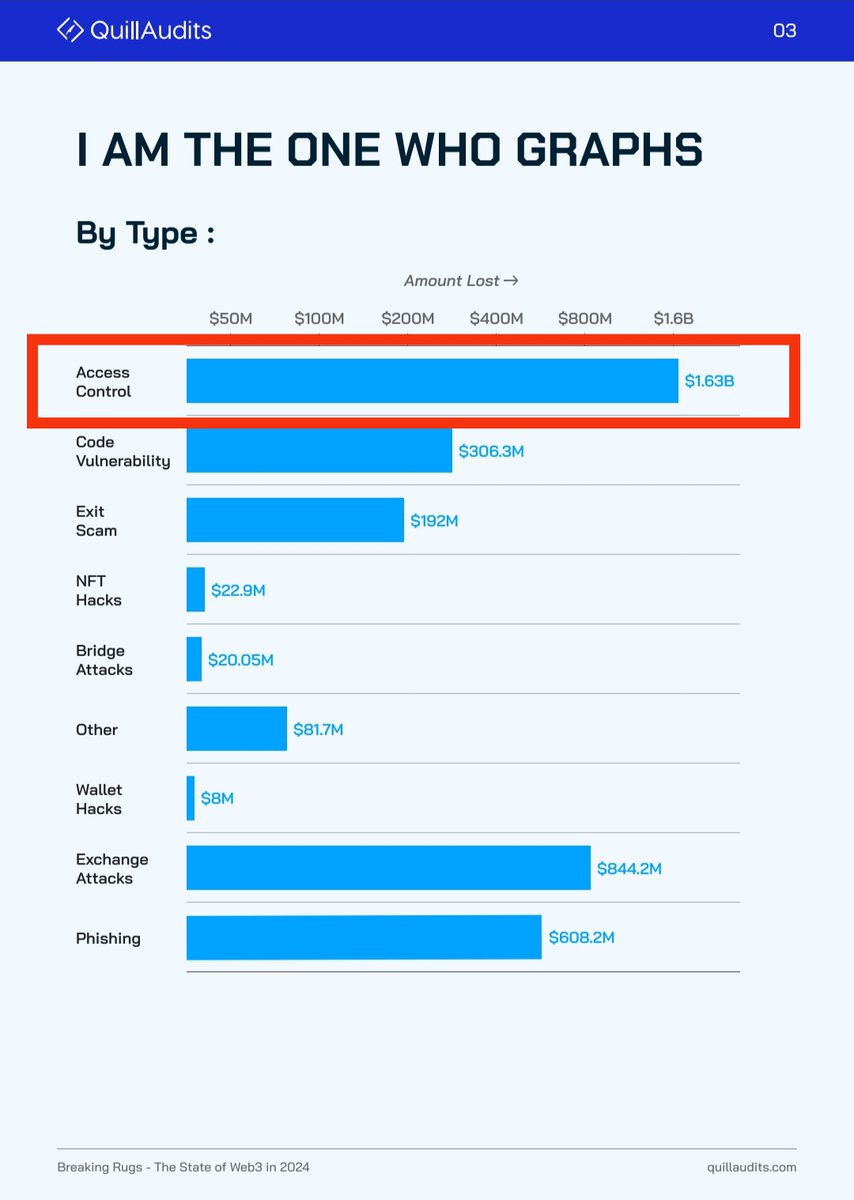Viewport: 854px width, 1200px height.
Task: Select the Access Control bar
Action: click(432, 381)
